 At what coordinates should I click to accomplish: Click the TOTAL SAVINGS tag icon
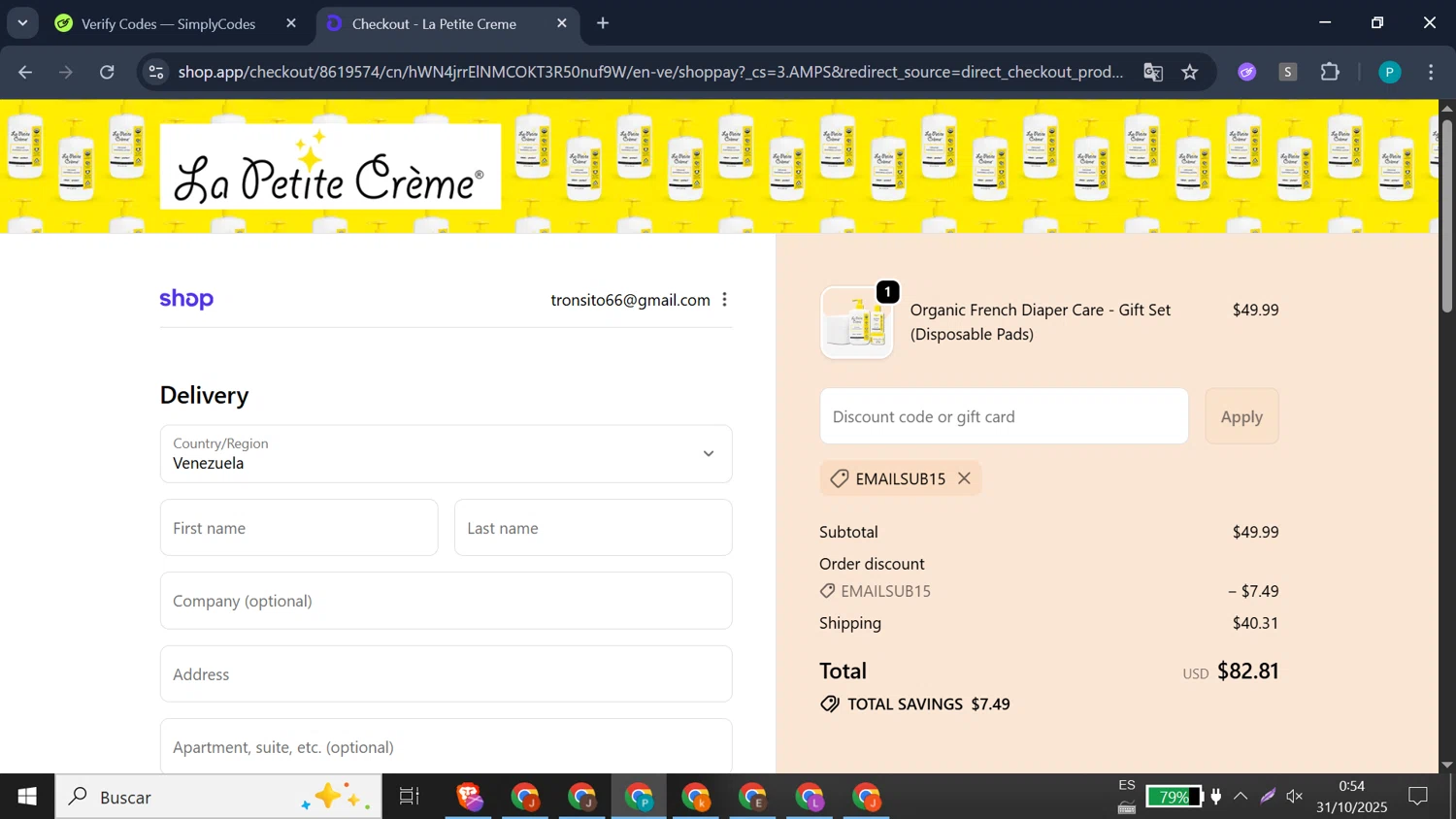click(x=830, y=704)
